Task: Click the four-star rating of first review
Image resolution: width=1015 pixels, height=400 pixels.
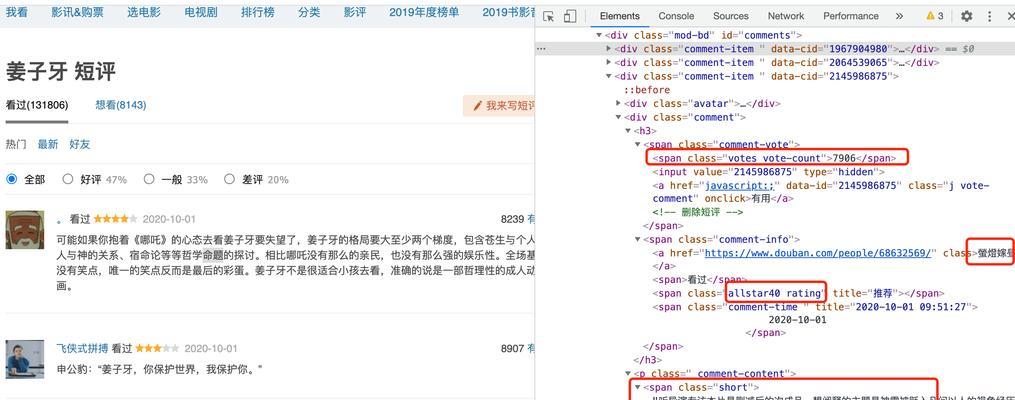Action: (115, 219)
